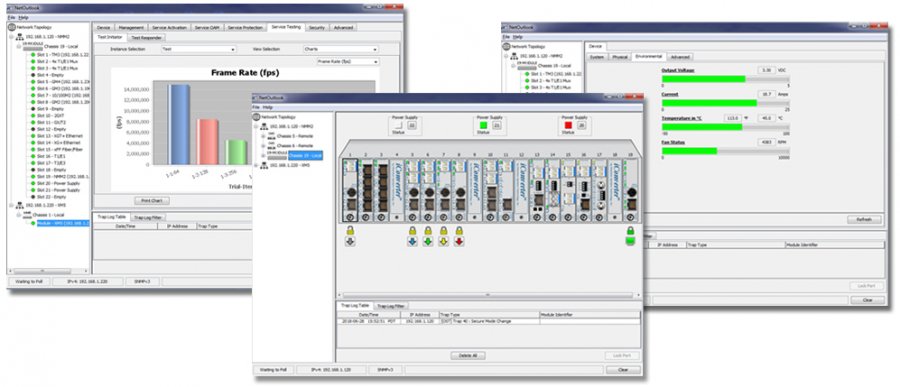The width and height of the screenshot is (900, 387).
Task: Open the Frame Rate (fps) dropdown
Action: (348, 61)
